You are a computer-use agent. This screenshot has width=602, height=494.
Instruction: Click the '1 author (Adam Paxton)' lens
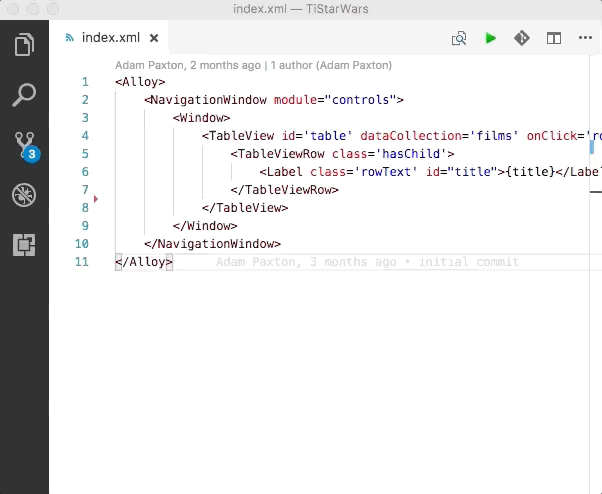[331, 65]
